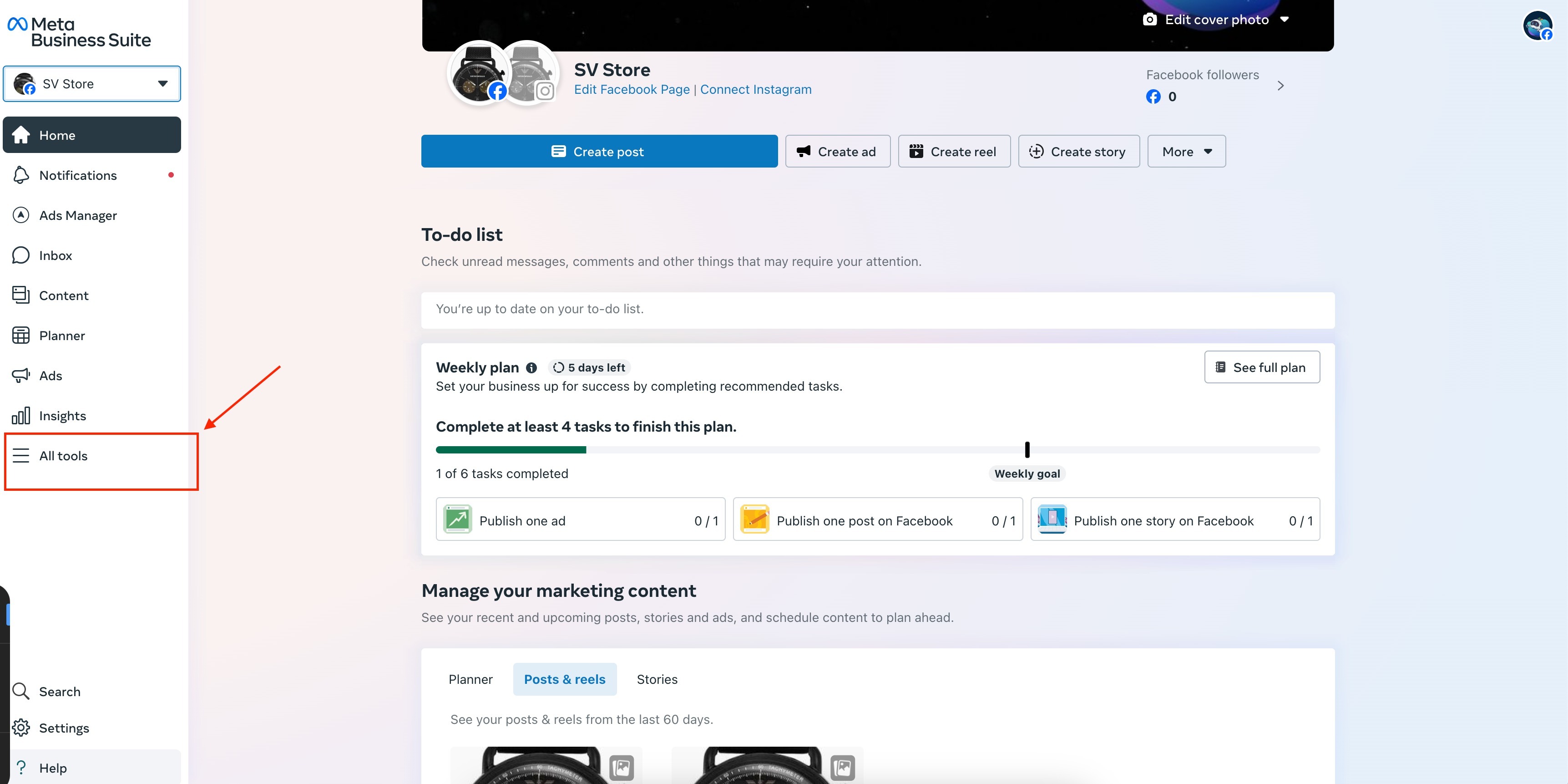Click the Create post button

click(599, 152)
